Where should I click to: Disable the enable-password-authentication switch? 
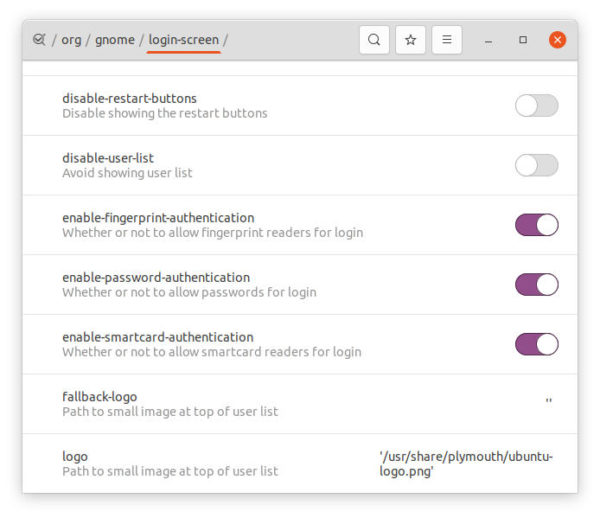pyautogui.click(x=536, y=285)
